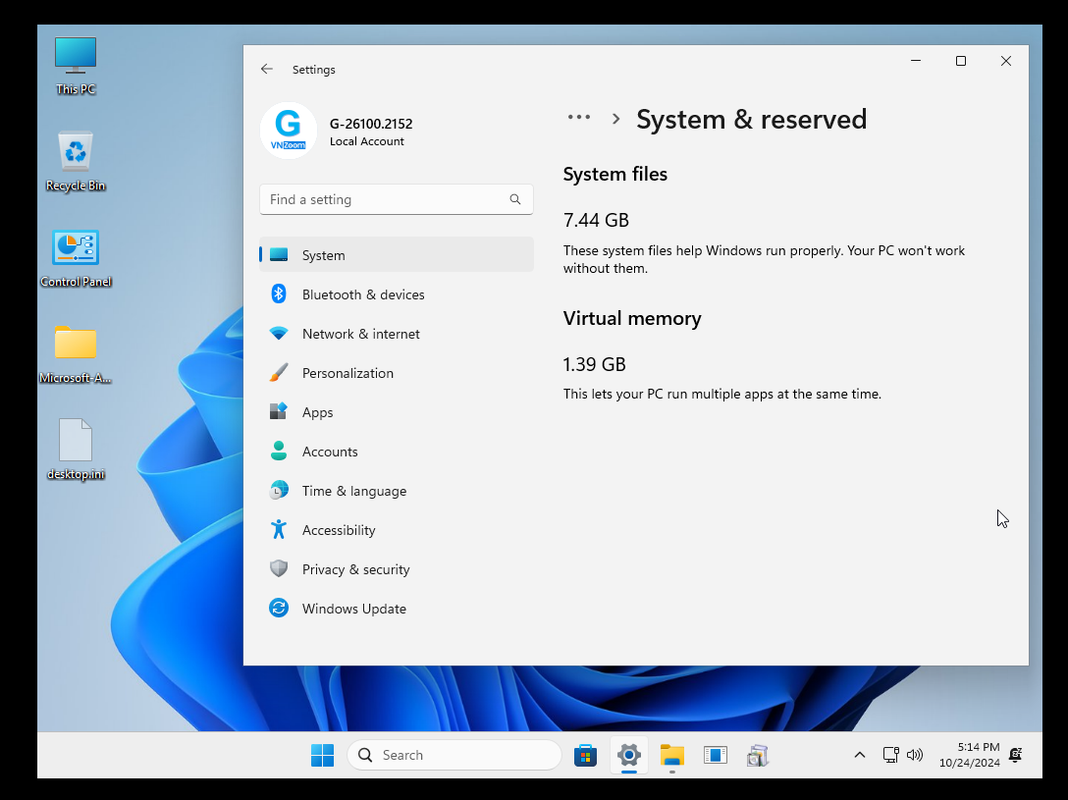Viewport: 1068px width, 800px height.
Task: Select the Control Panel desktop icon
Action: point(76,259)
